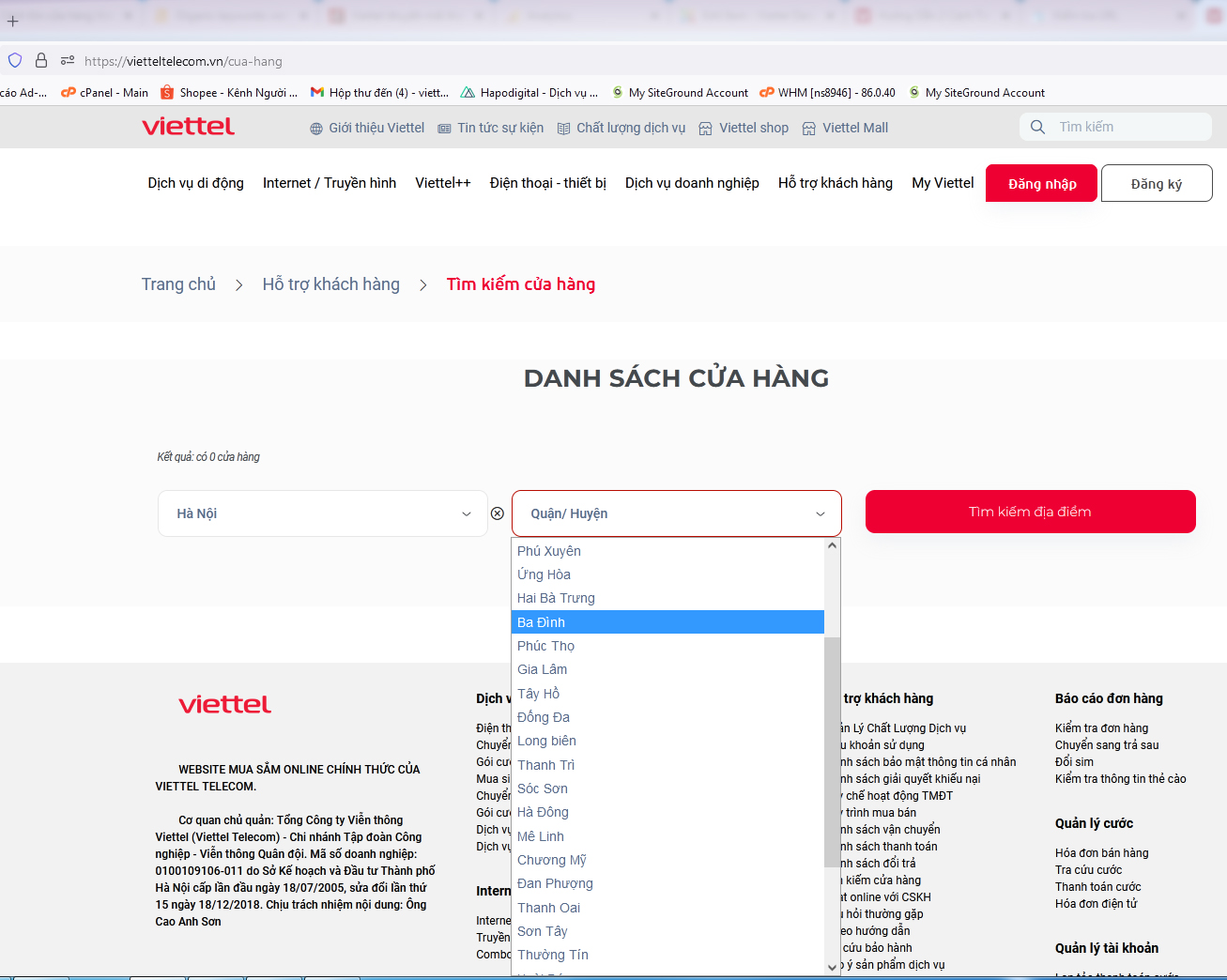
Task: Click the news icon beside Tin tức sự kiện
Action: pos(444,129)
